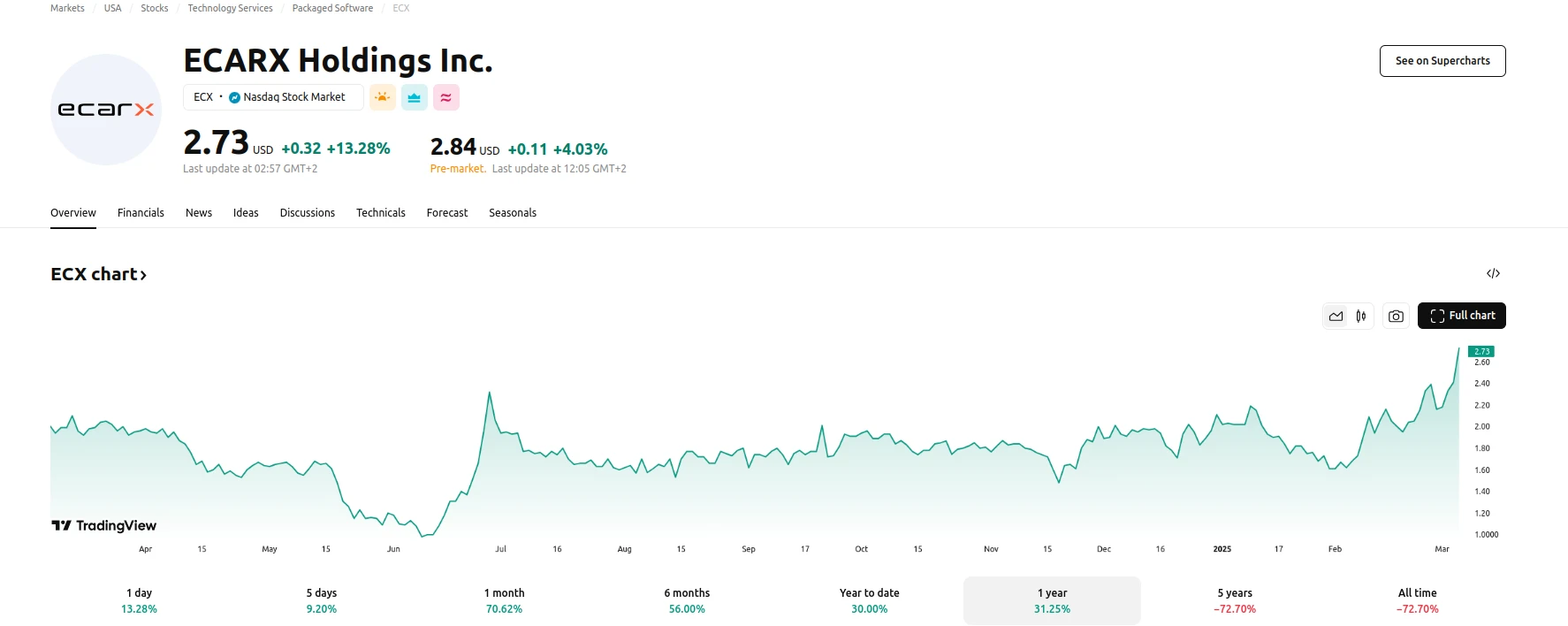The image size is (1568, 626).
Task: Select the 5 years time range
Action: pyautogui.click(x=1234, y=600)
